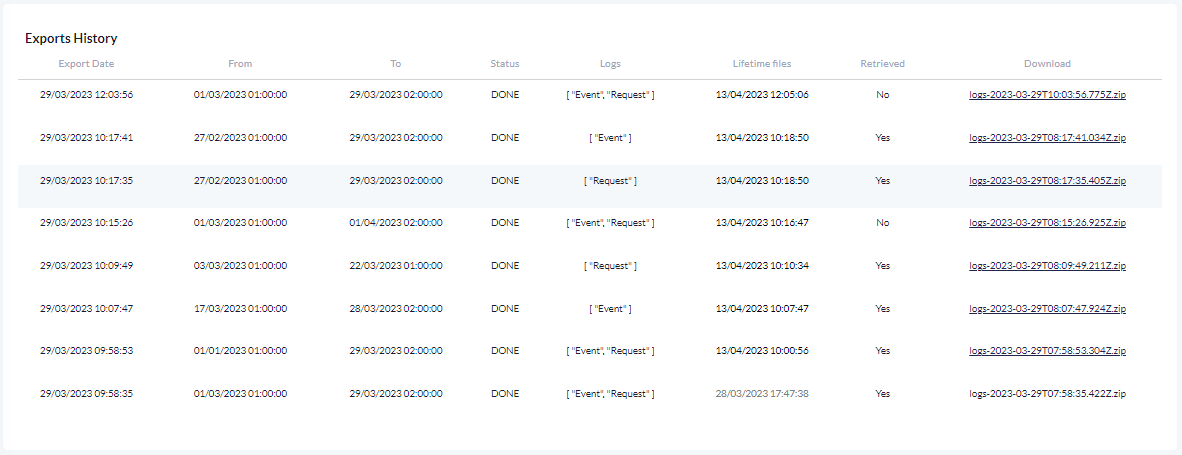The width and height of the screenshot is (1182, 455).
Task: Click ["Request"] logs in 10:09:49 row
Action: pos(611,266)
